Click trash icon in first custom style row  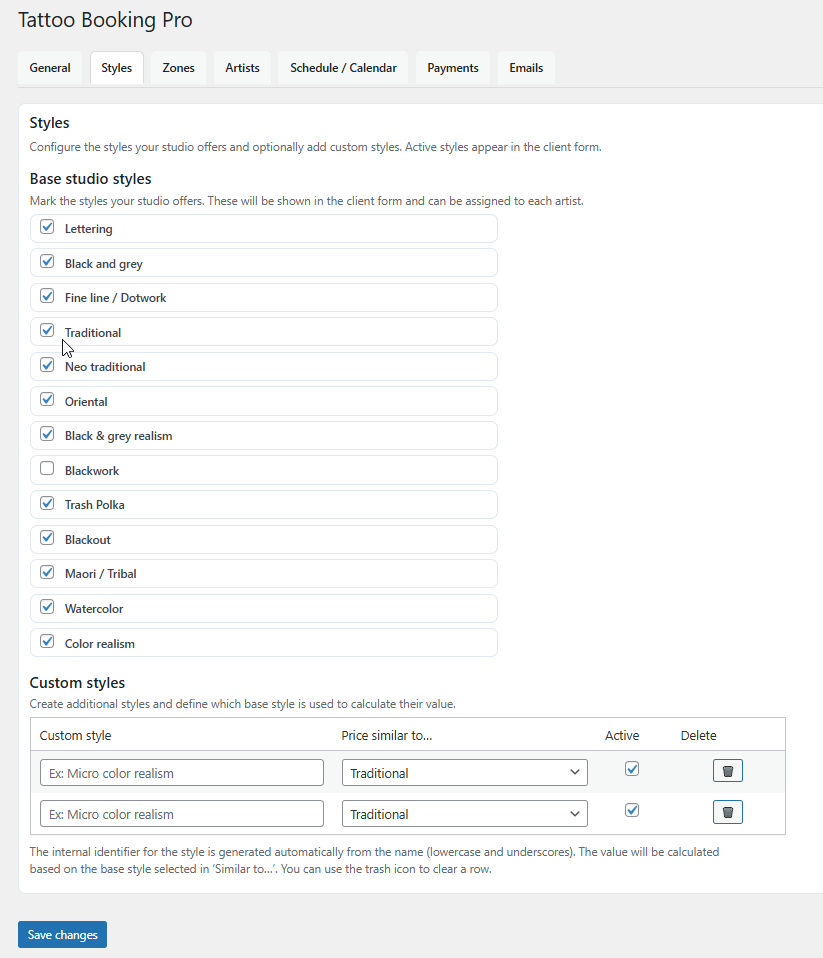point(727,771)
